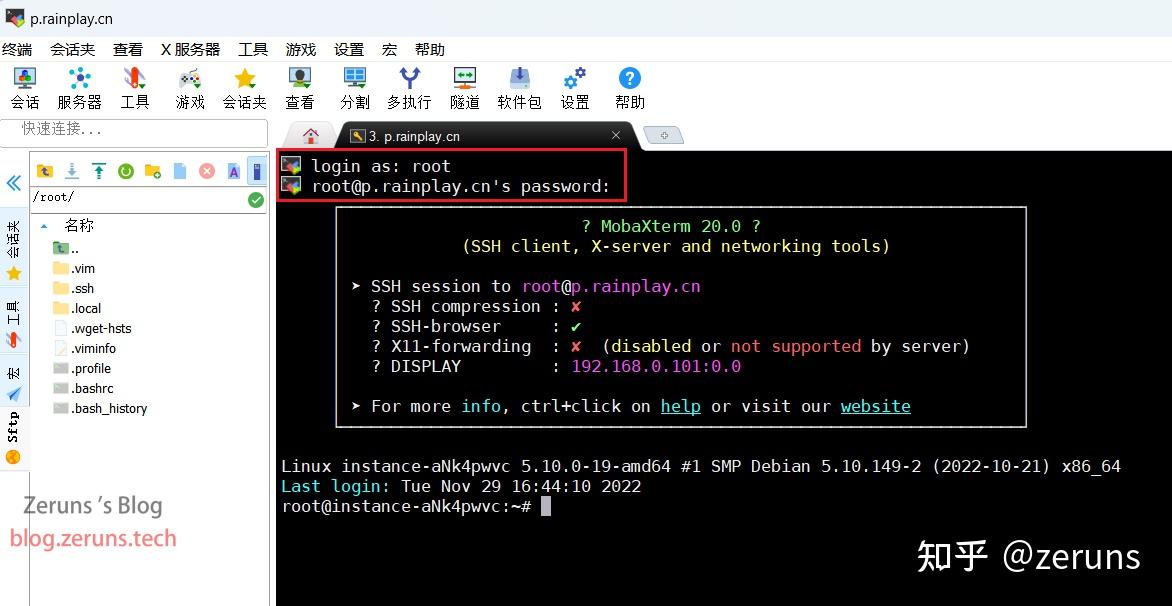
Task: Switch to the Sftp side tab
Action: [13, 438]
